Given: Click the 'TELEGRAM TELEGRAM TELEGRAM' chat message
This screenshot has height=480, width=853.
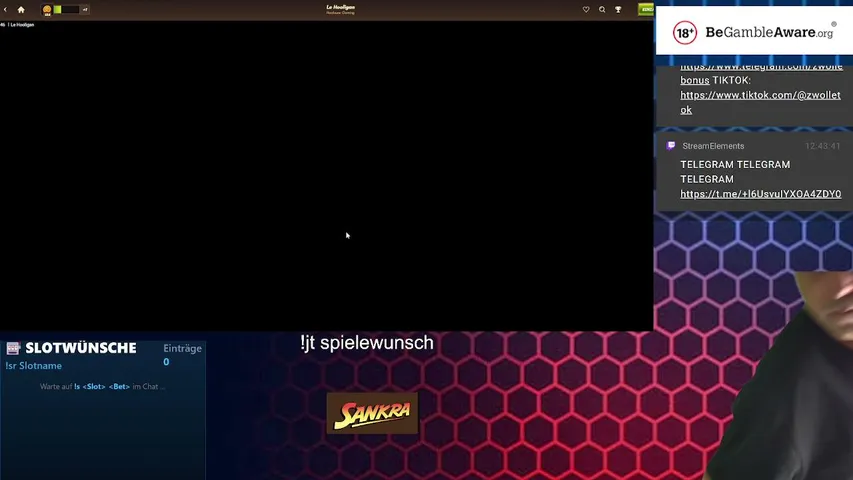Looking at the screenshot, I should (735, 171).
